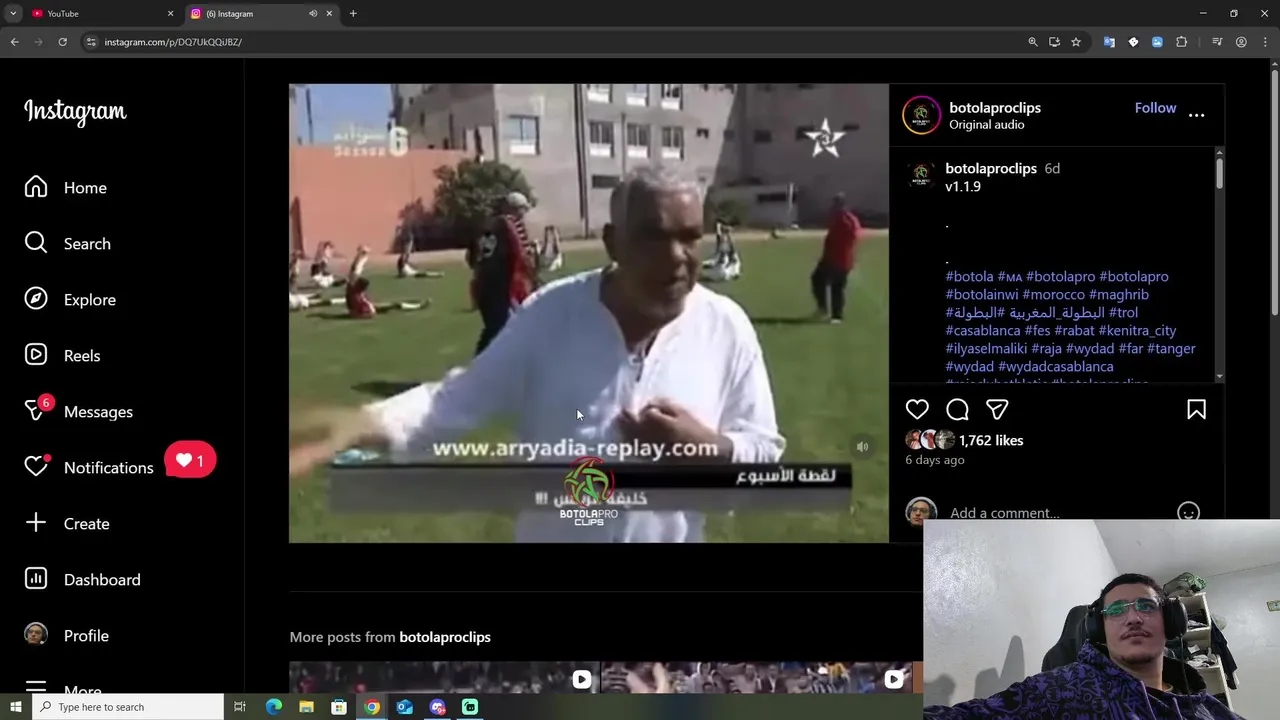
Task: Click the 6 days ago timestamp
Action: [x=935, y=460]
